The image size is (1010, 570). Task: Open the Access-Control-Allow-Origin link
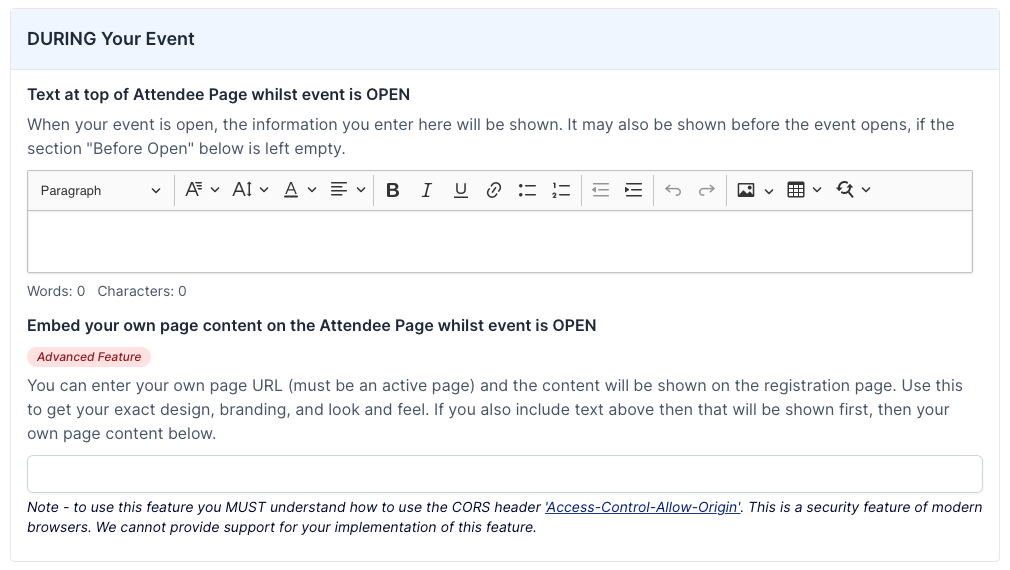[x=643, y=508]
